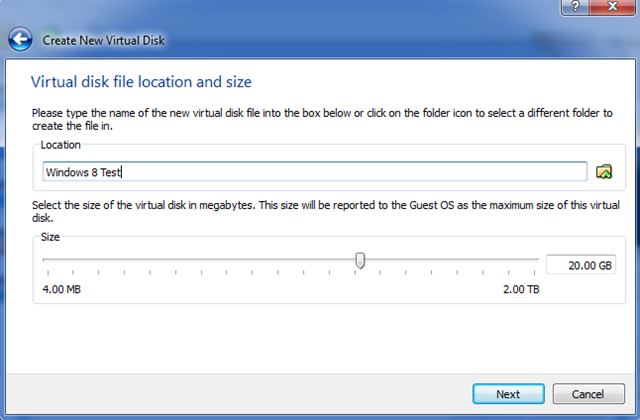Image resolution: width=640 pixels, height=420 pixels.
Task: Click the Location group label
Action: click(x=60, y=145)
